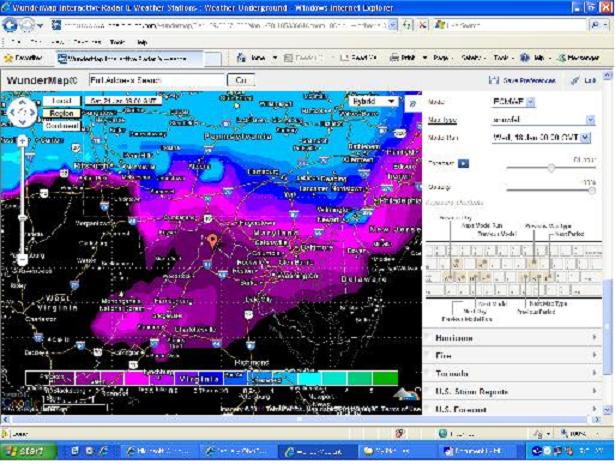Open the Print options dropdown arrow
The width and height of the screenshot is (615, 464).
point(424,58)
